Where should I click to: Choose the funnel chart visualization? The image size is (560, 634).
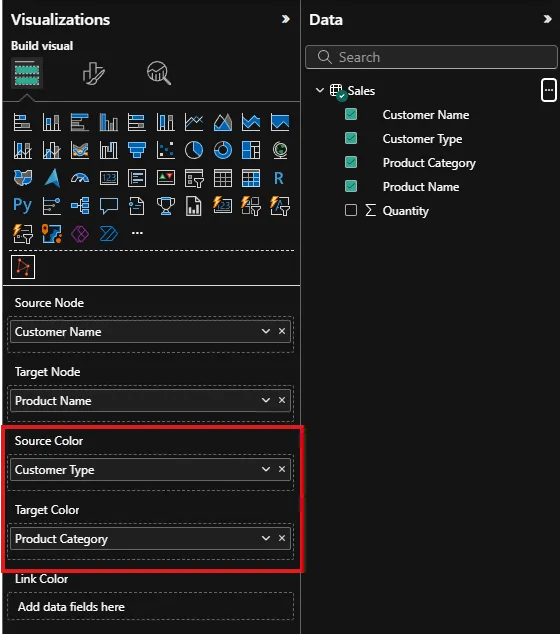pyautogui.click(x=137, y=150)
